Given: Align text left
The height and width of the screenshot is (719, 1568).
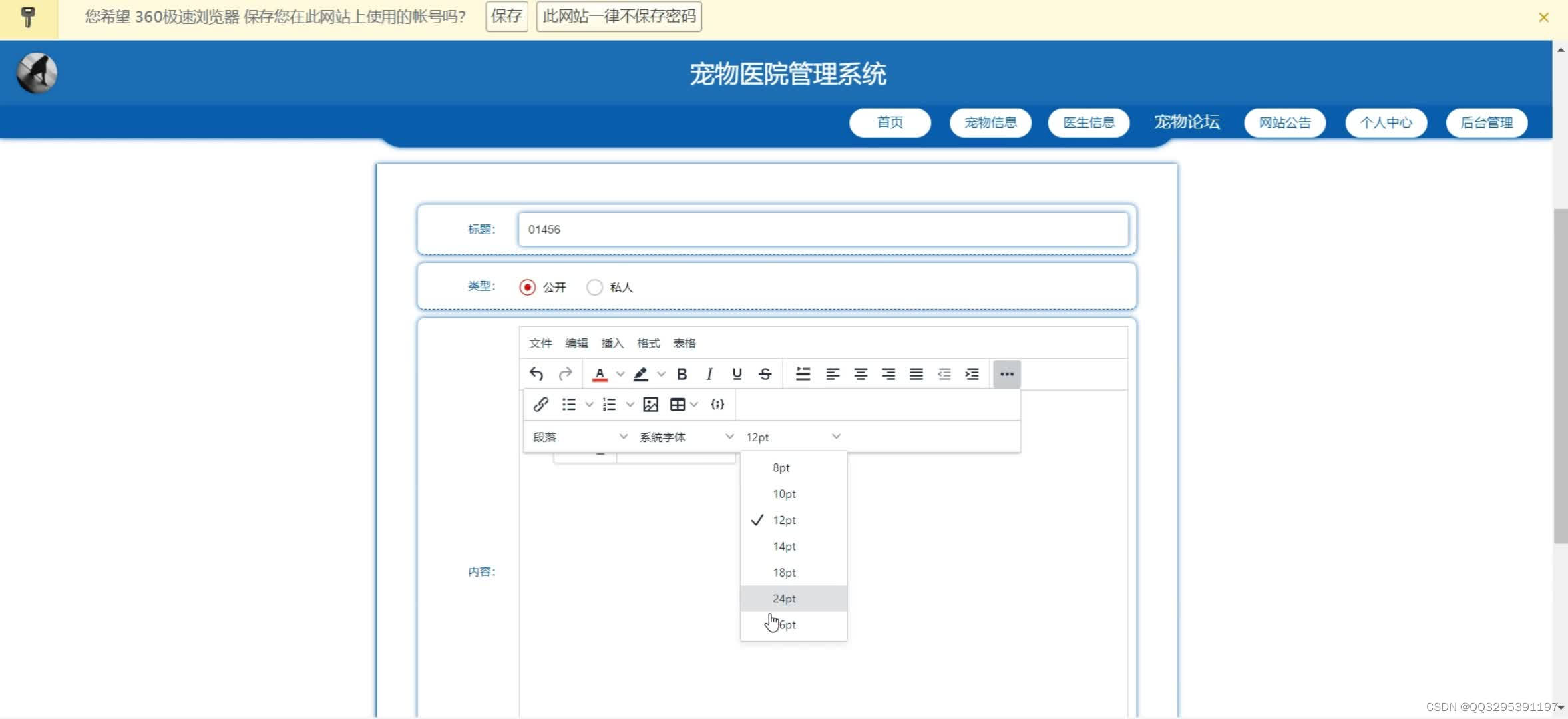Looking at the screenshot, I should [833, 374].
